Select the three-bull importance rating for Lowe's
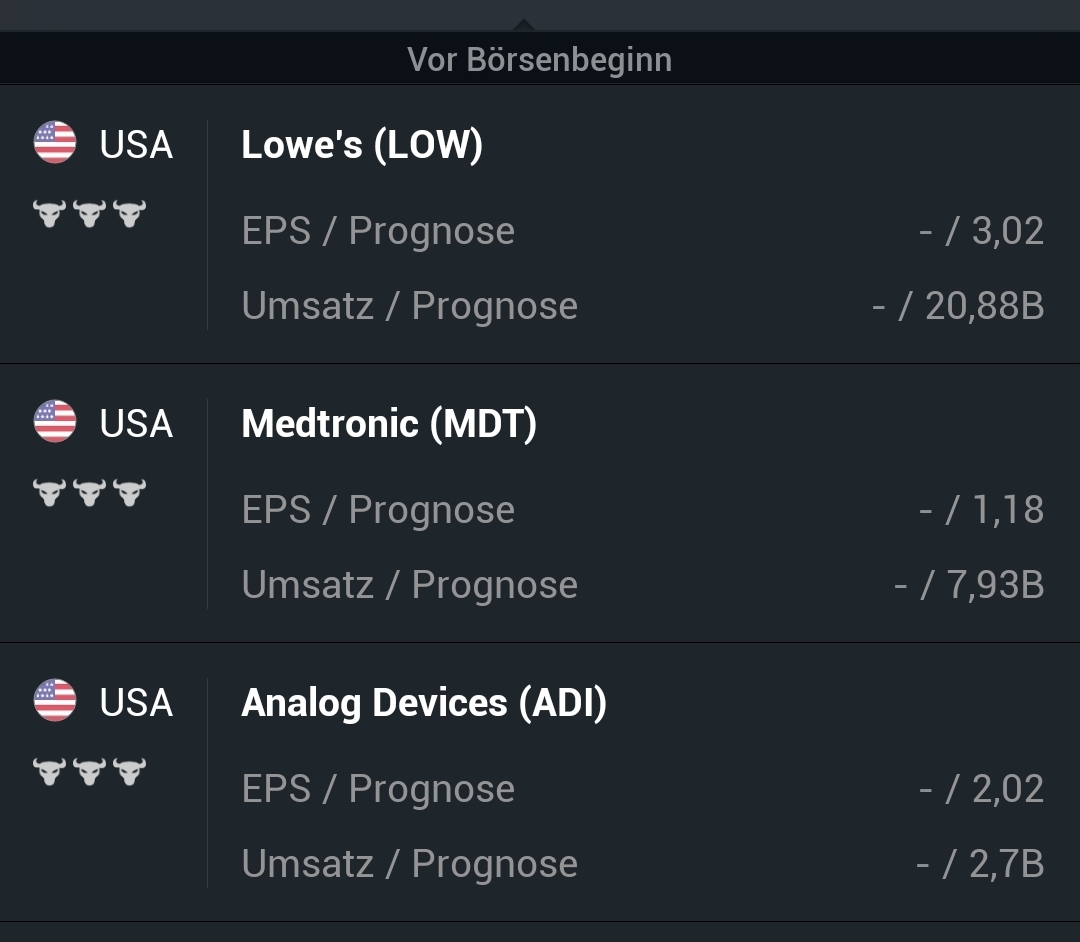This screenshot has width=1080, height=942. (90, 212)
